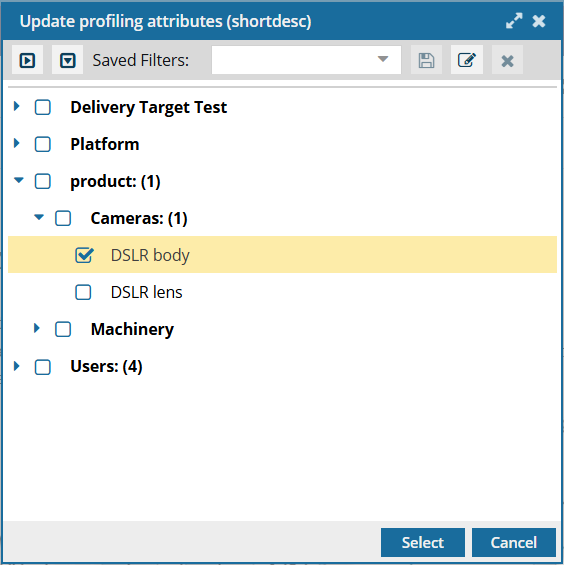Image resolution: width=564 pixels, height=565 pixels.
Task: Click the collapse all toolbar icon
Action: (67, 60)
